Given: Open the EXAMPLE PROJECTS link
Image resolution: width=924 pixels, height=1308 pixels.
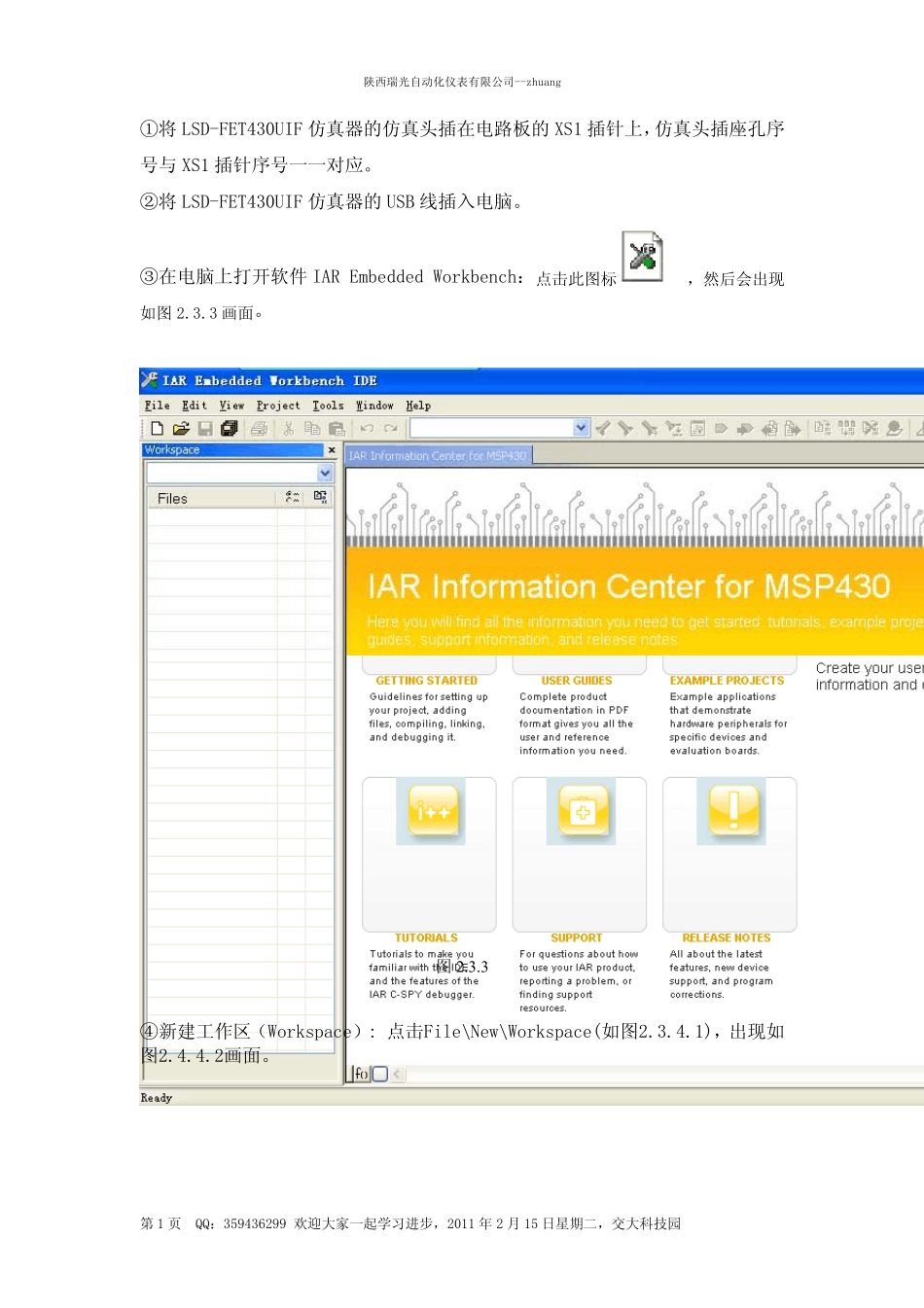Looking at the screenshot, I should [727, 681].
